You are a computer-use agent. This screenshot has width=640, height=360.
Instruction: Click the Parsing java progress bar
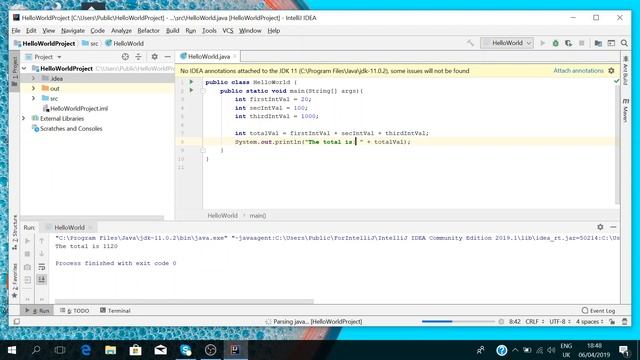pyautogui.click(x=458, y=322)
